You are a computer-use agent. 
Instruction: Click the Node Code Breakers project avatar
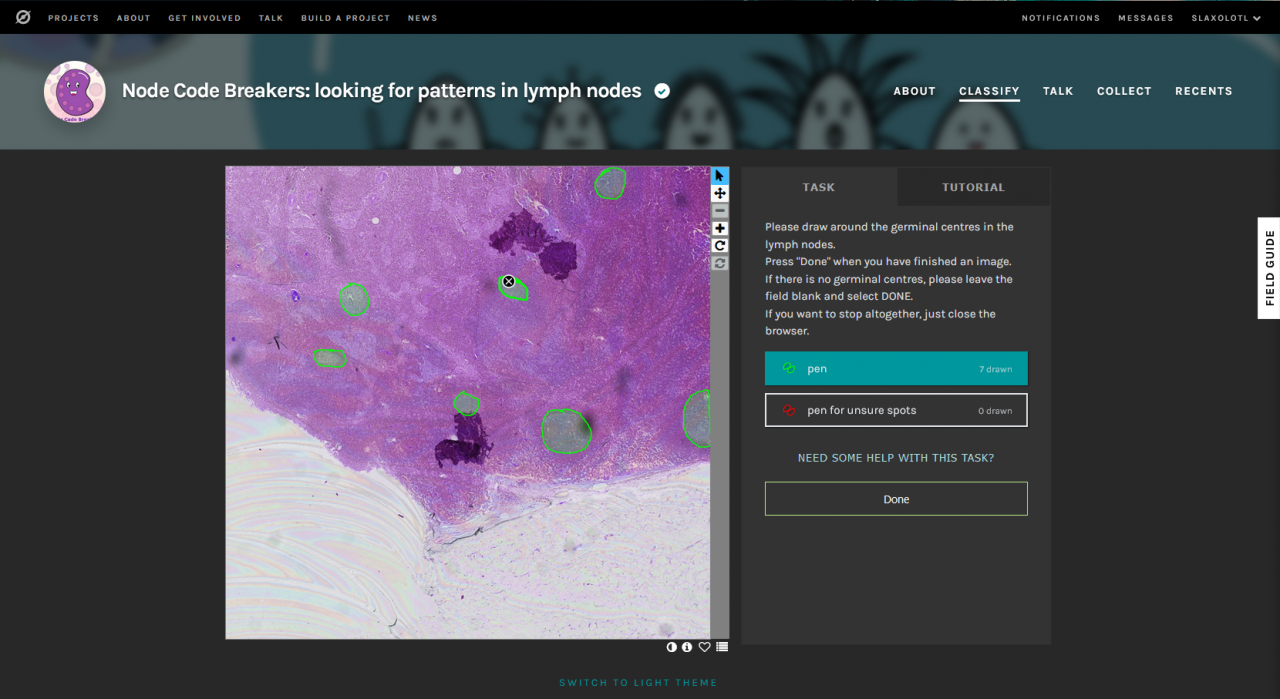coord(75,92)
